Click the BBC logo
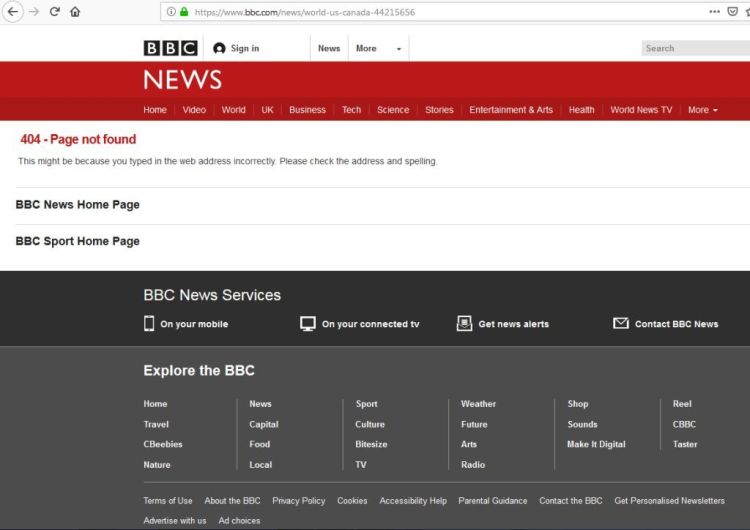 click(170, 48)
